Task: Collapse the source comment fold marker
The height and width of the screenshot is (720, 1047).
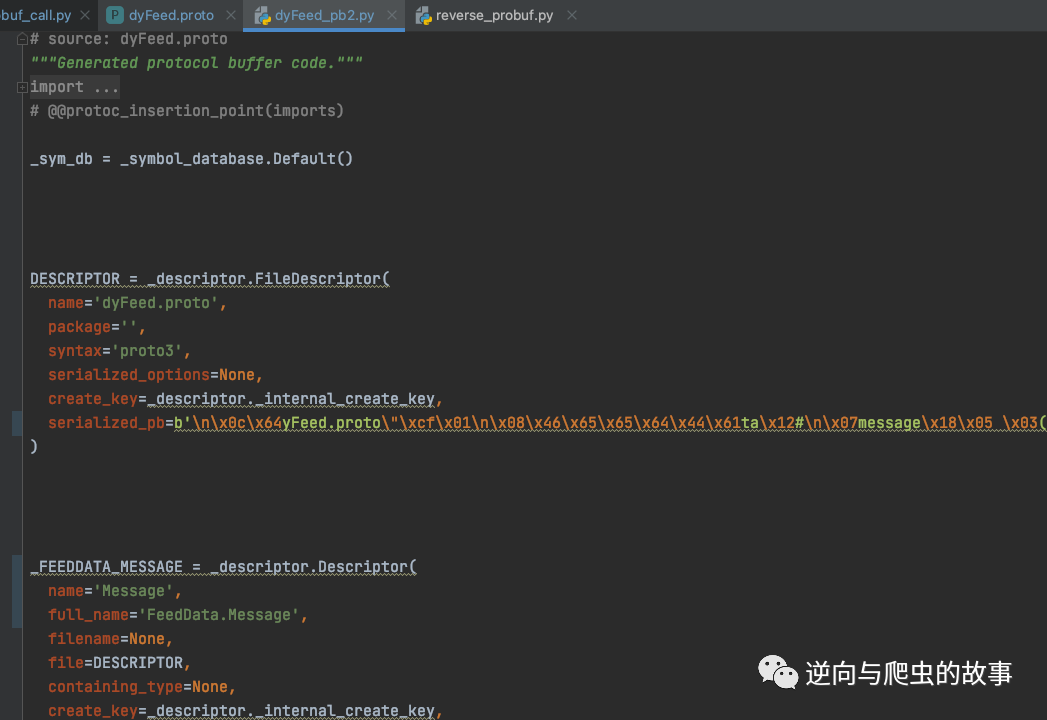Action: tap(22, 39)
